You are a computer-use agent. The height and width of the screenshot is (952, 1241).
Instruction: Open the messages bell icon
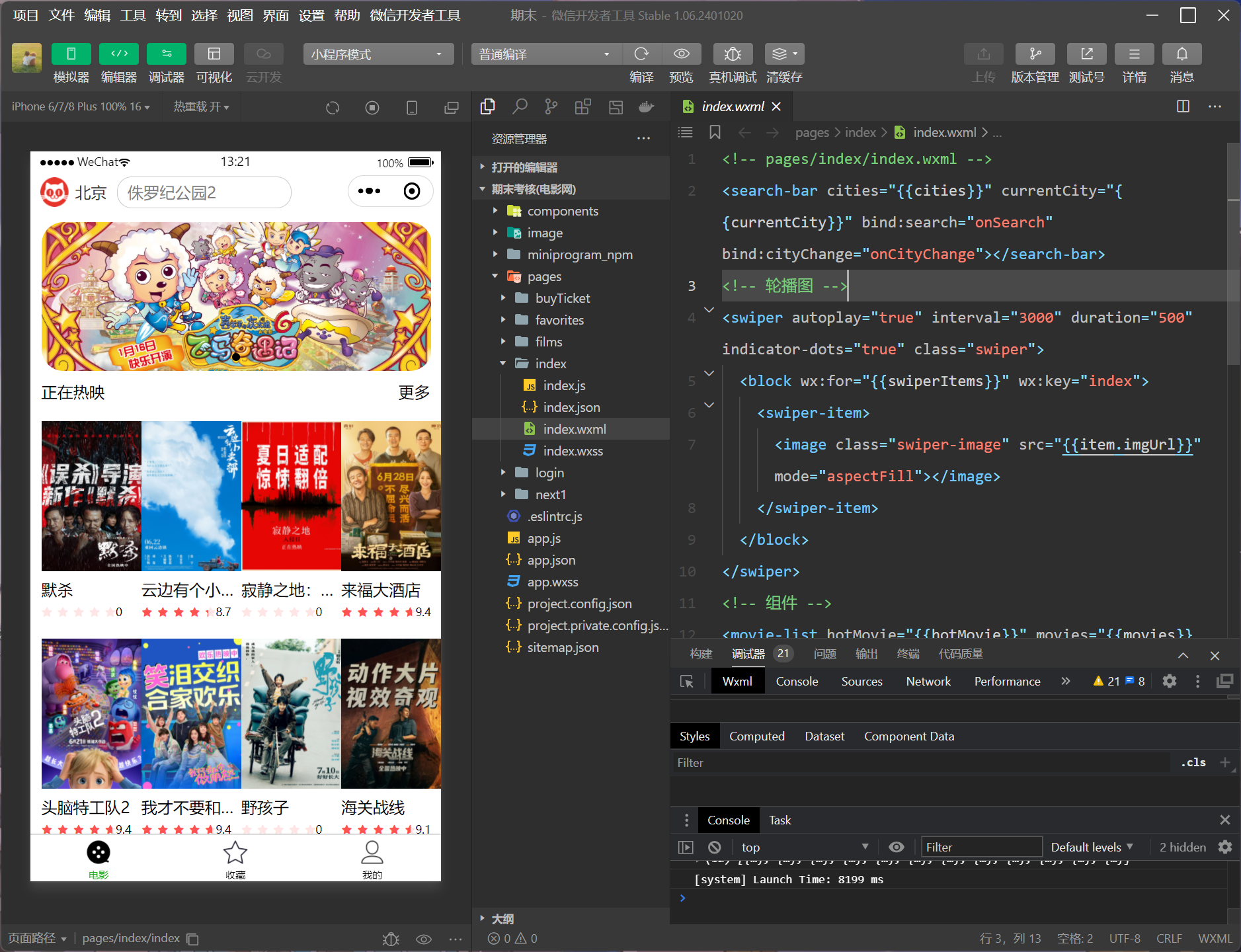[x=1182, y=54]
